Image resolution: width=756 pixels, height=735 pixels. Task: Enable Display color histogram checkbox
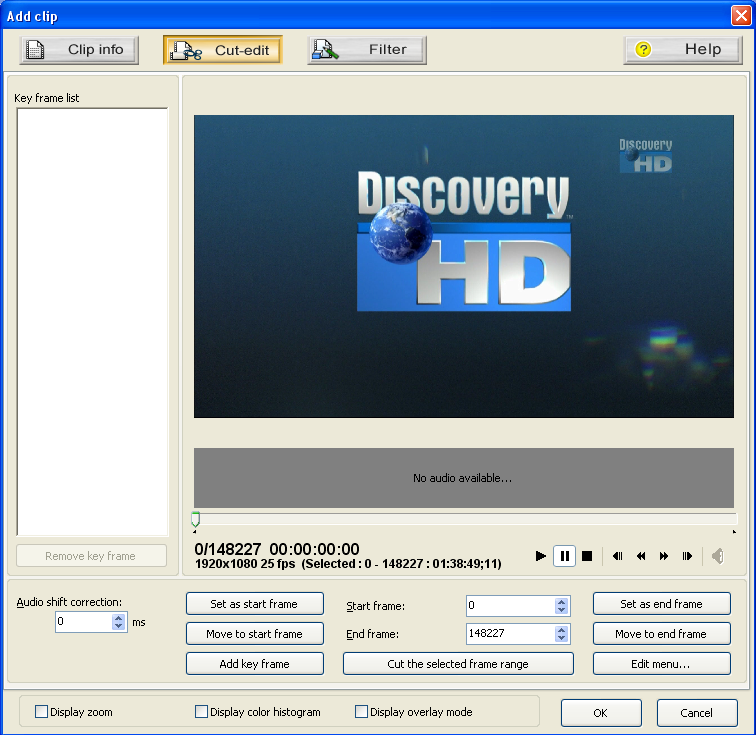[x=201, y=711]
